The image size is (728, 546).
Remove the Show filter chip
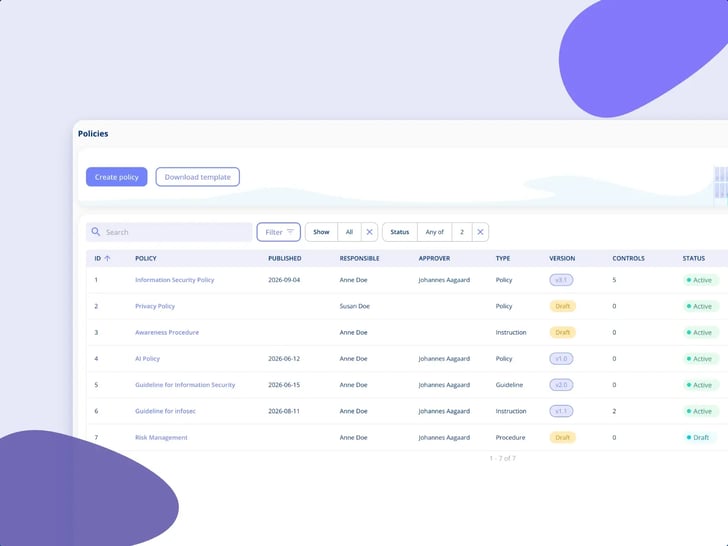pos(370,232)
